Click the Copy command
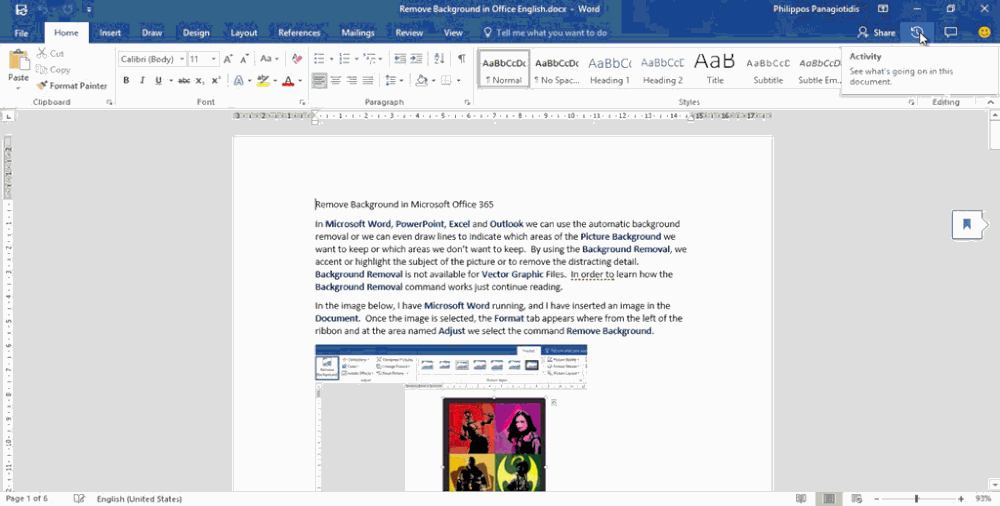1000x506 pixels. 53,70
